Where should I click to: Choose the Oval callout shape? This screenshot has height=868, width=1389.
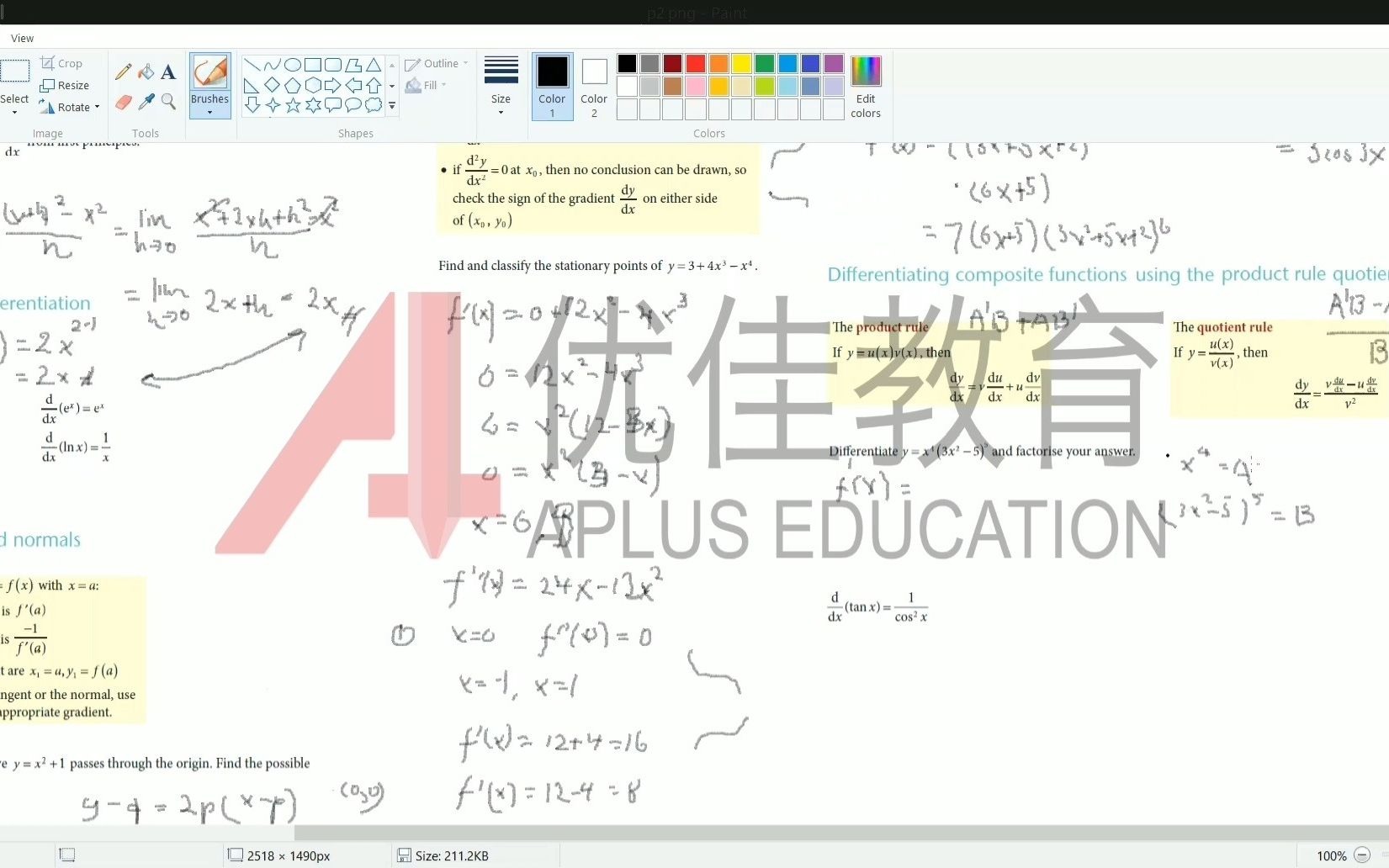(x=353, y=105)
